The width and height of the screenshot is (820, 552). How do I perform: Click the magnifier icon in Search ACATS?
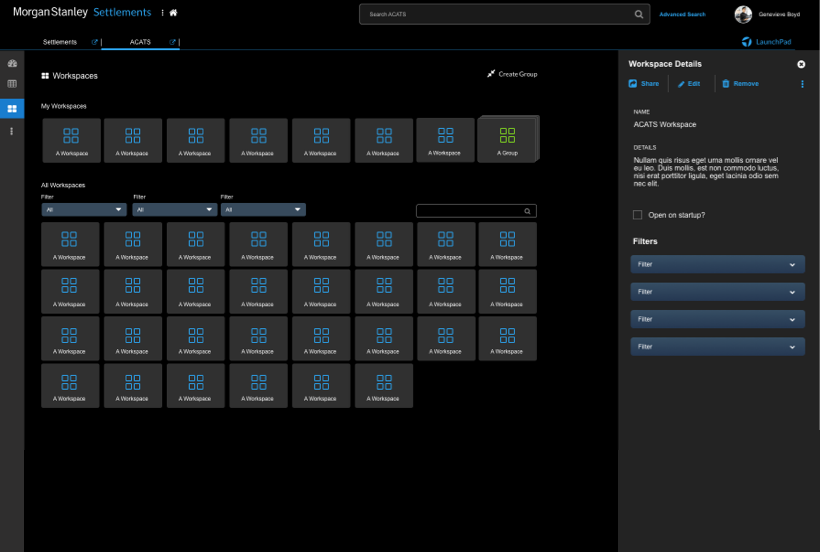coord(639,14)
